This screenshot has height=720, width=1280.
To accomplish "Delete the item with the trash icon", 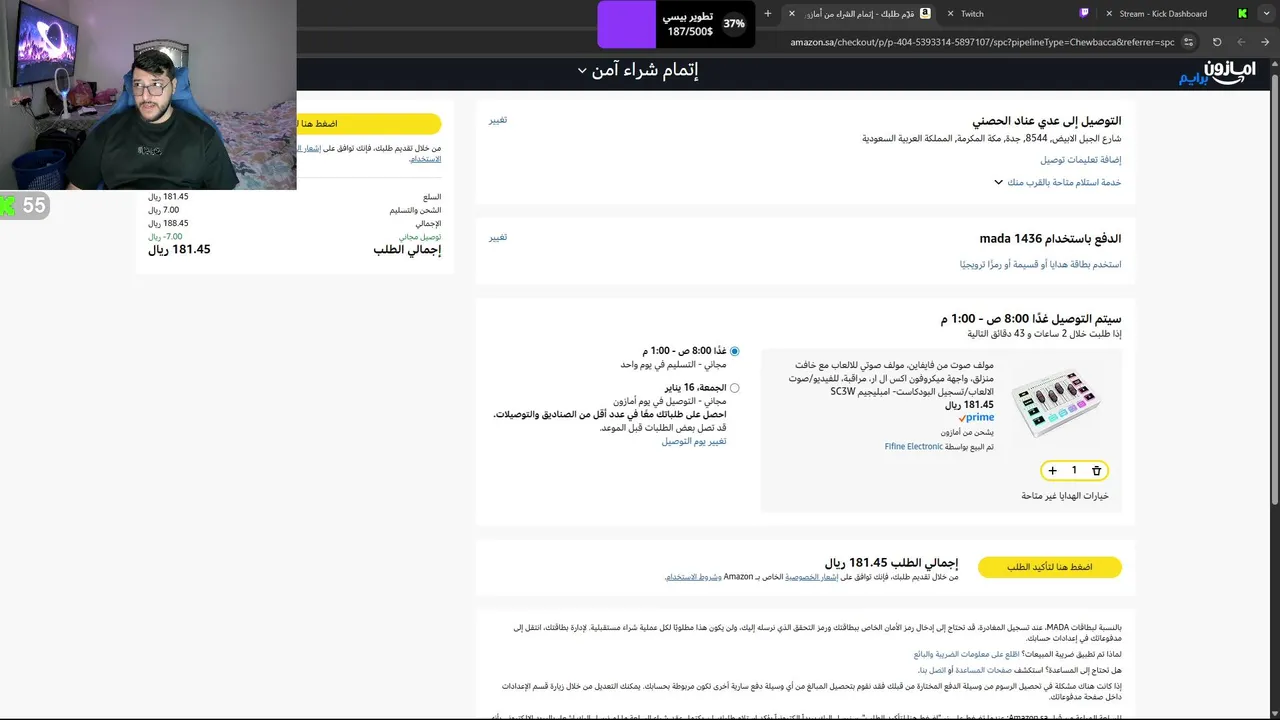I will coord(1096,471).
